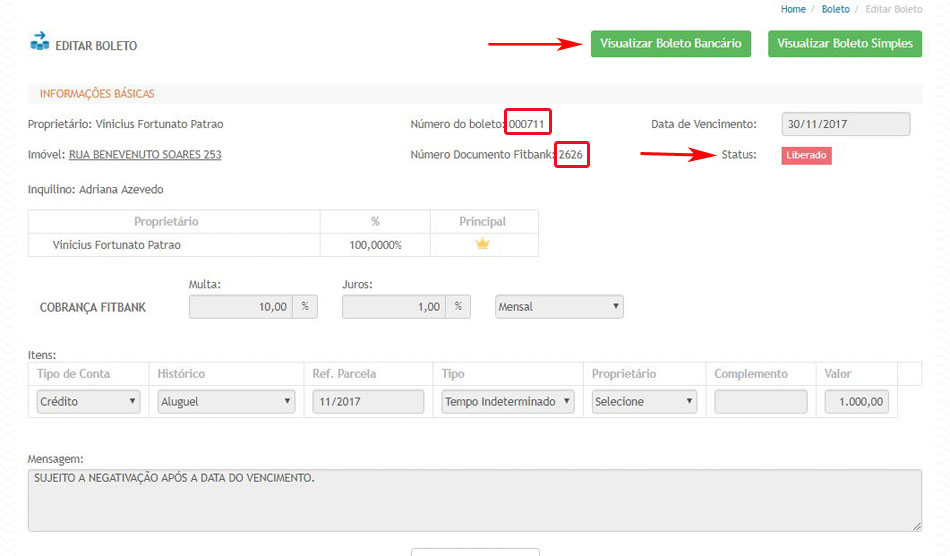
Task: Click the Data de Vencimento date field
Action: tap(845, 124)
